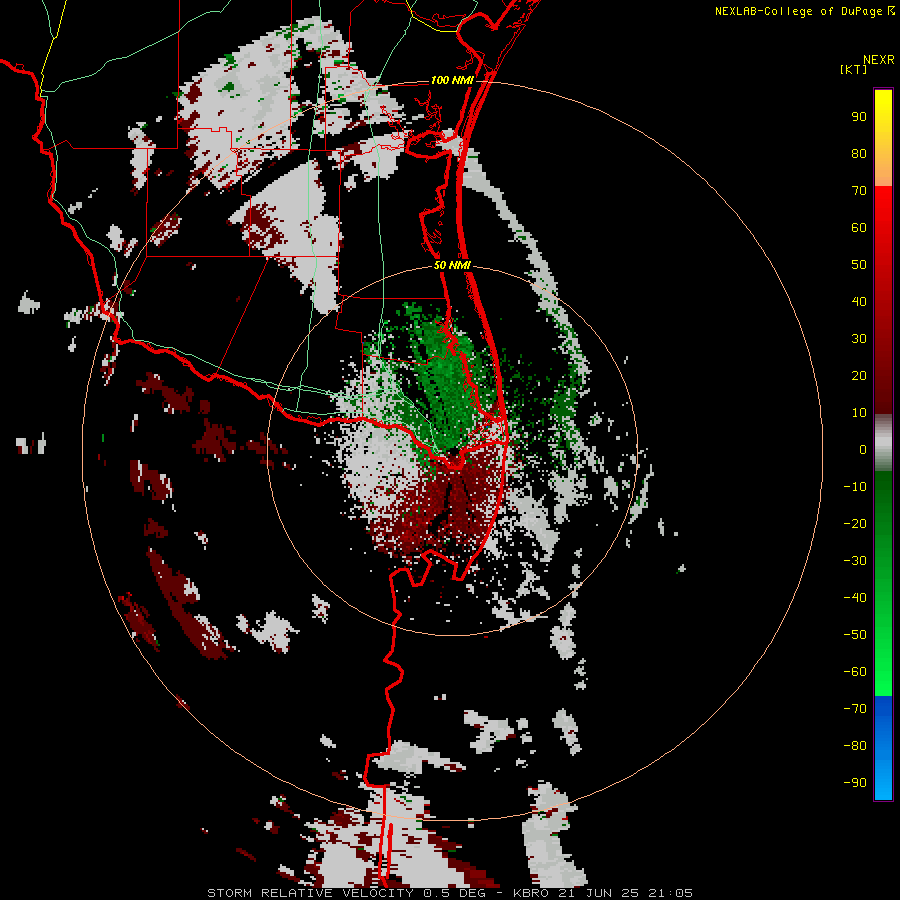Click the -90 knot scale label
The height and width of the screenshot is (900, 900).
click(x=855, y=782)
